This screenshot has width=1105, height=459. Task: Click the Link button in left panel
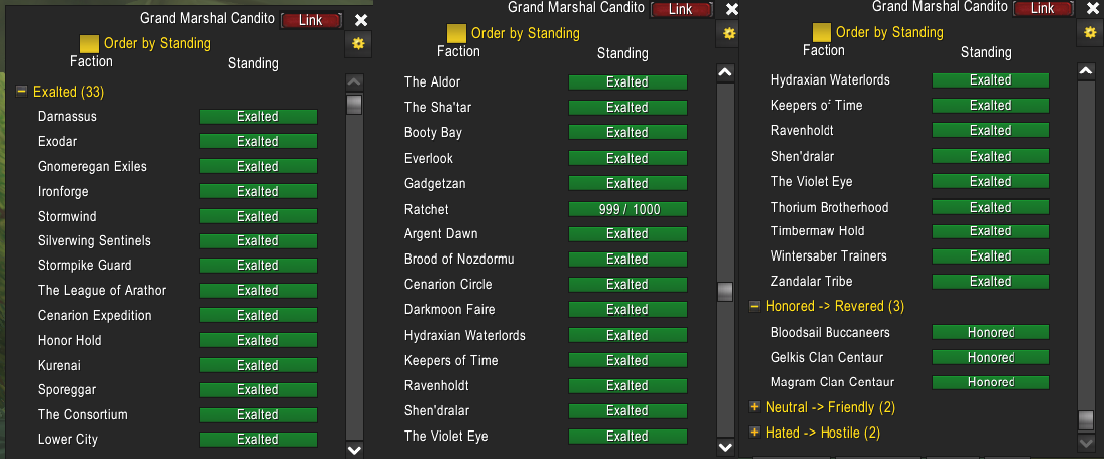pyautogui.click(x=311, y=20)
